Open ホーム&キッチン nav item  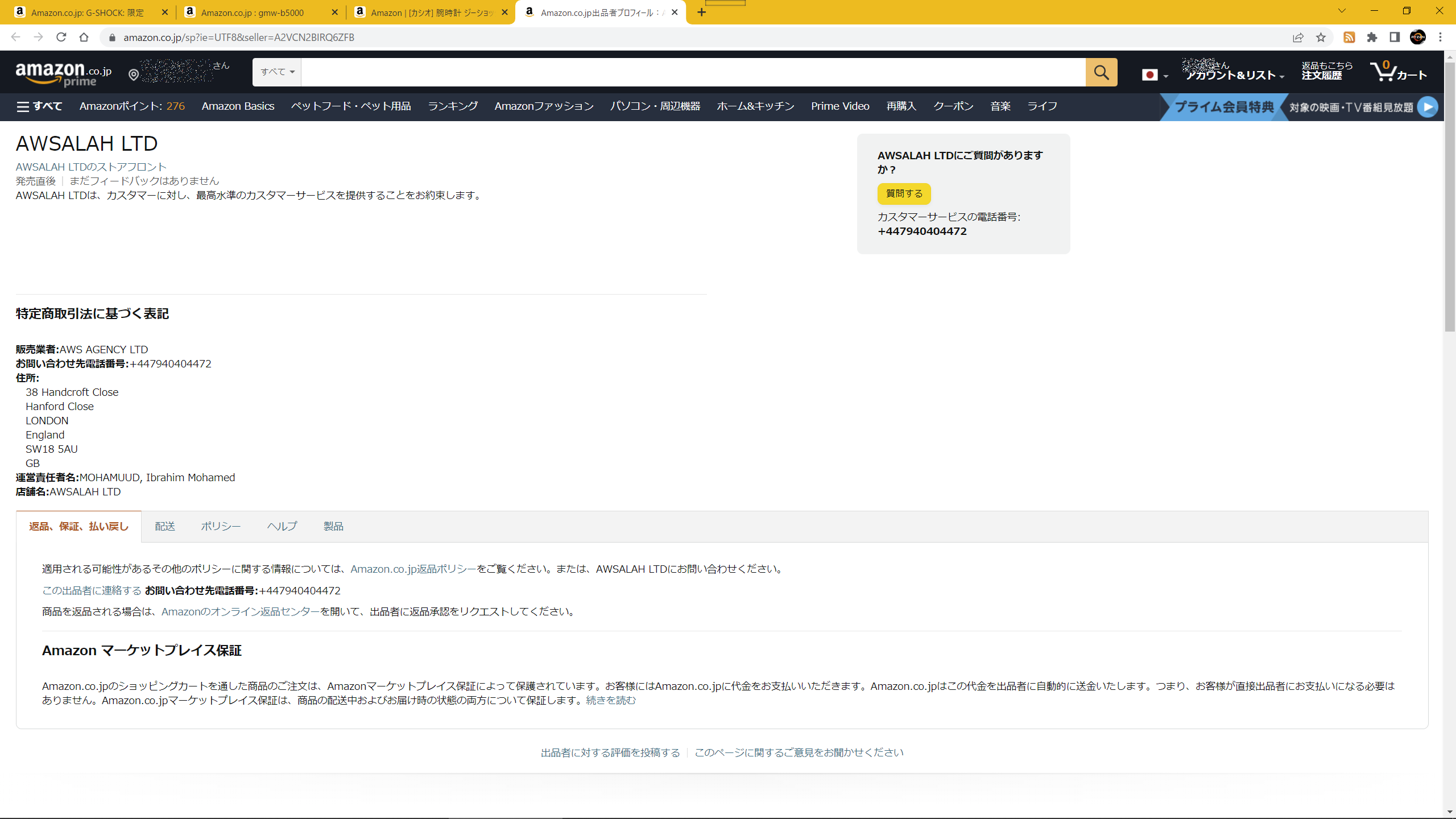(755, 106)
